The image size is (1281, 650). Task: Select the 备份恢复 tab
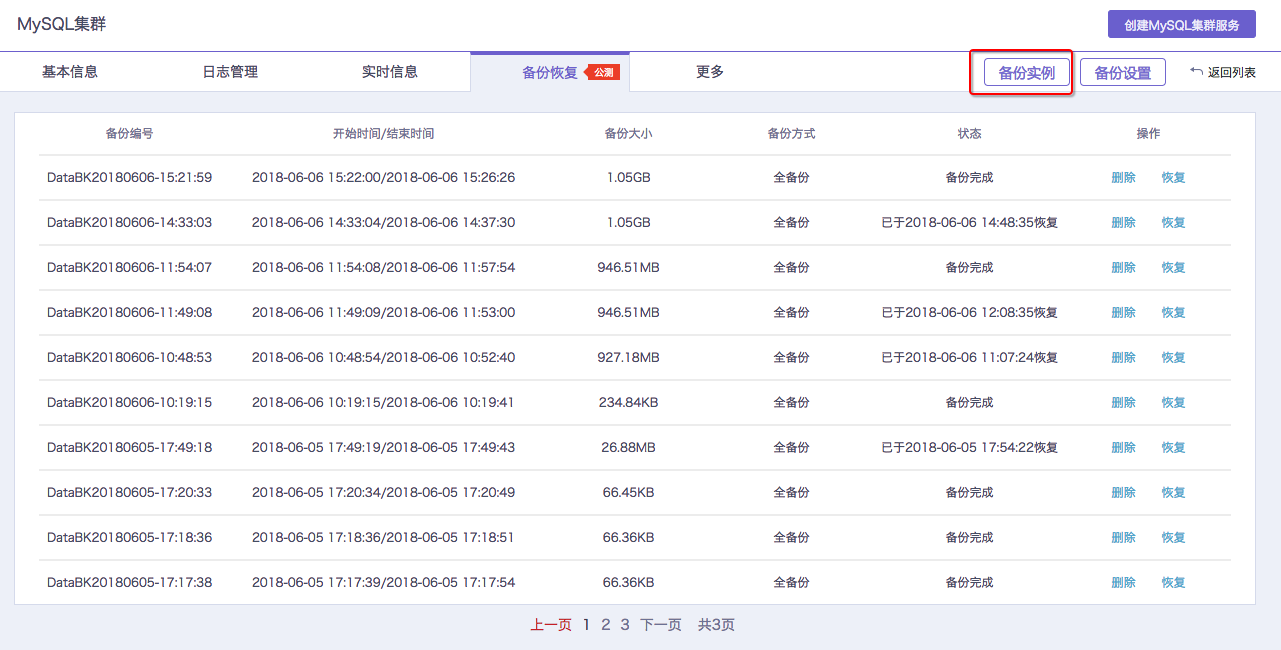coord(550,72)
